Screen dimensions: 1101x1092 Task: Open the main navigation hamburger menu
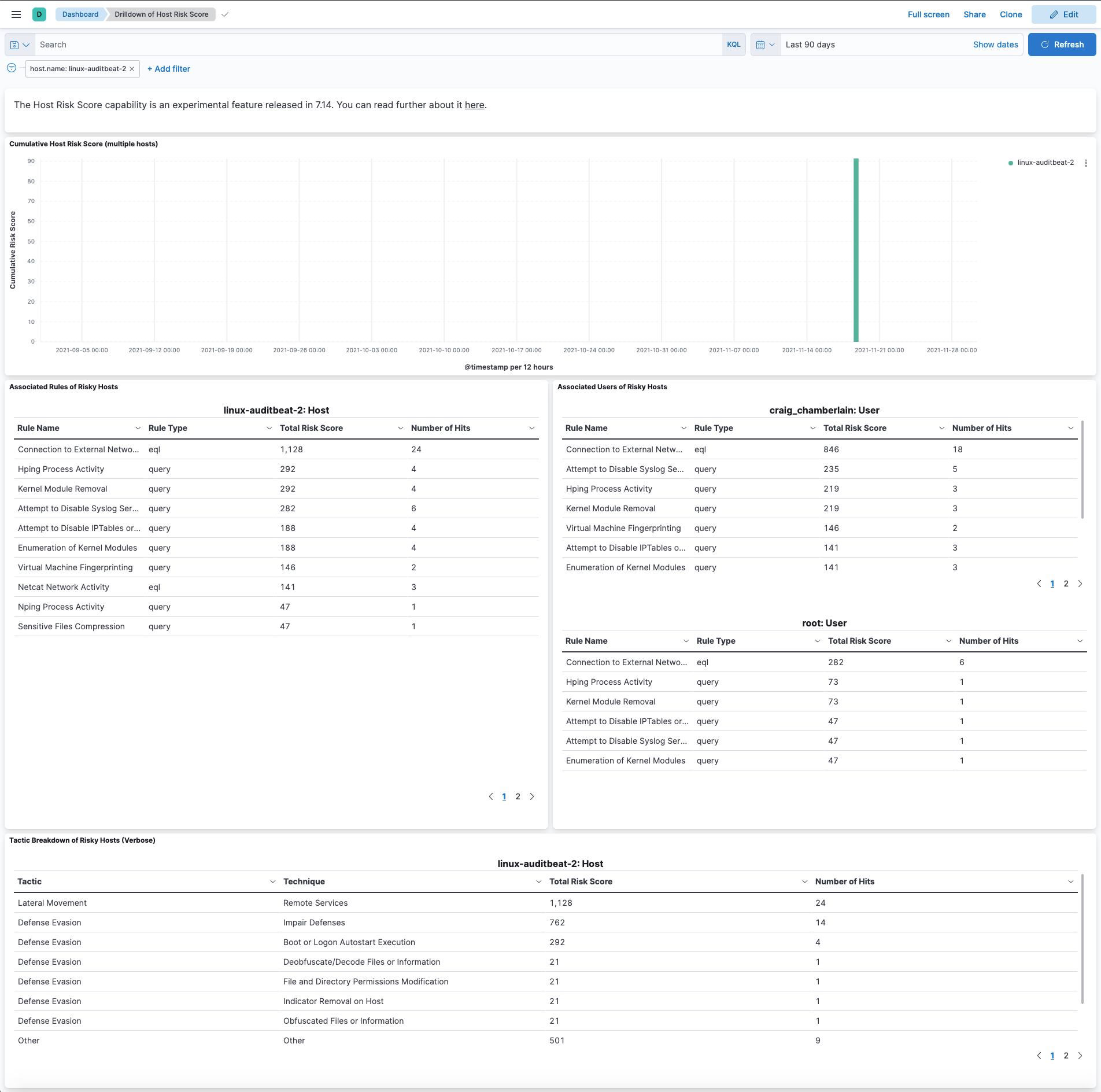[x=16, y=14]
